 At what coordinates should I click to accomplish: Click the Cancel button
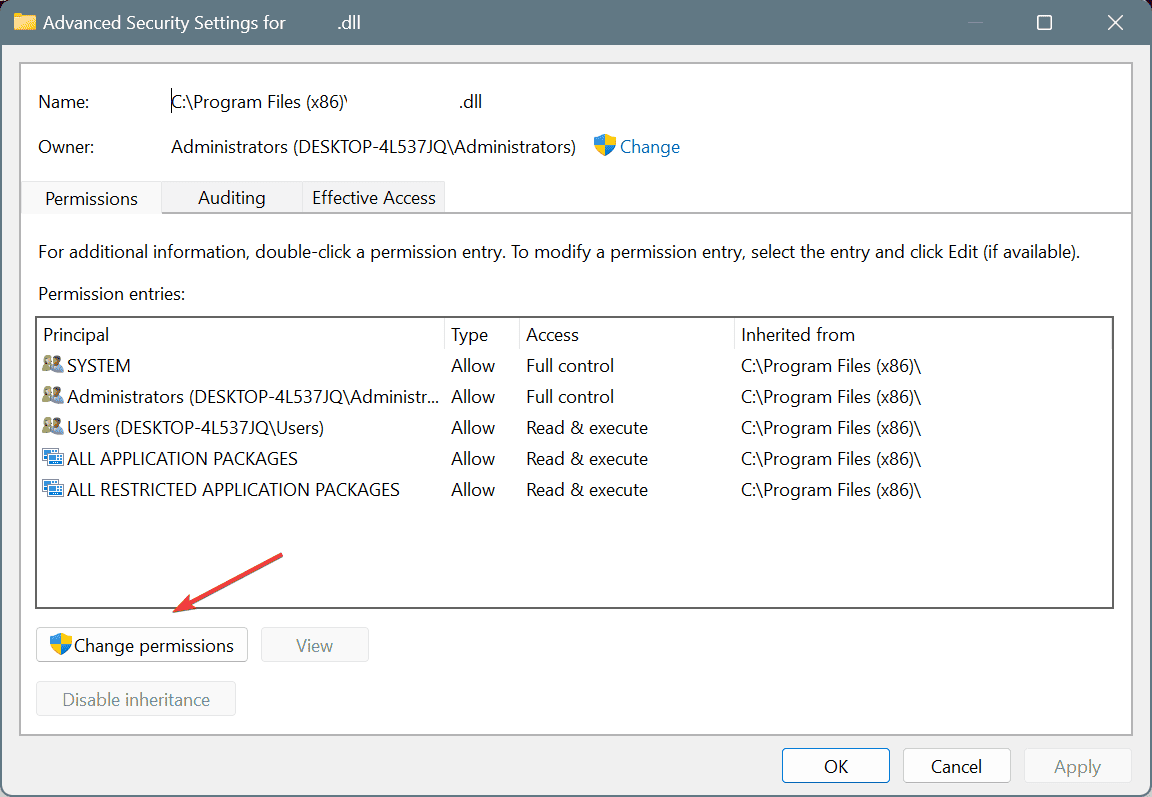click(956, 766)
